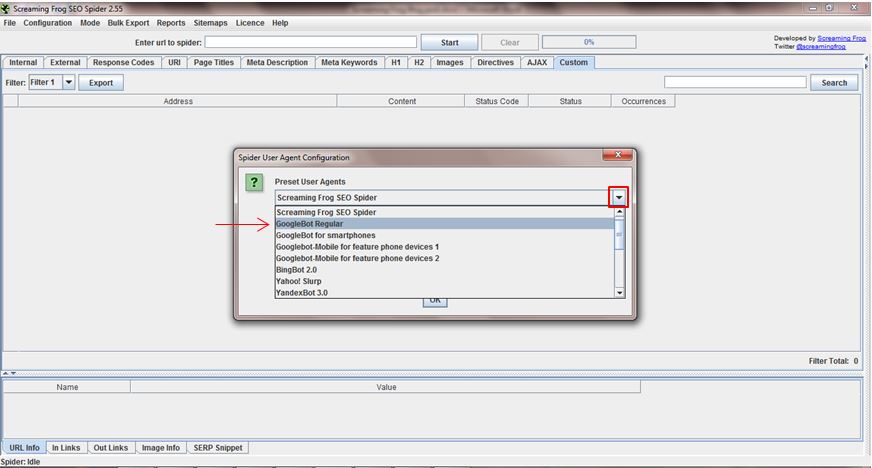Switch to the SERP Snippet tab
The width and height of the screenshot is (872, 468).
218,447
